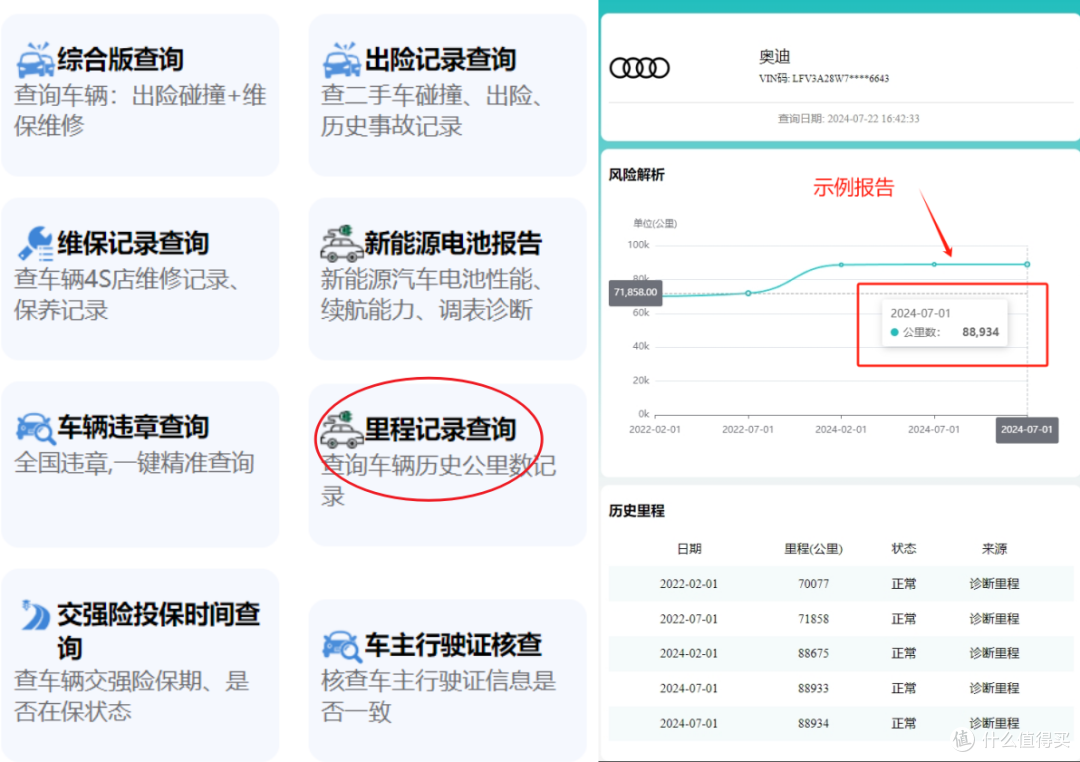
Task: Click the 71,858.00 axis value label
Action: pos(635,292)
